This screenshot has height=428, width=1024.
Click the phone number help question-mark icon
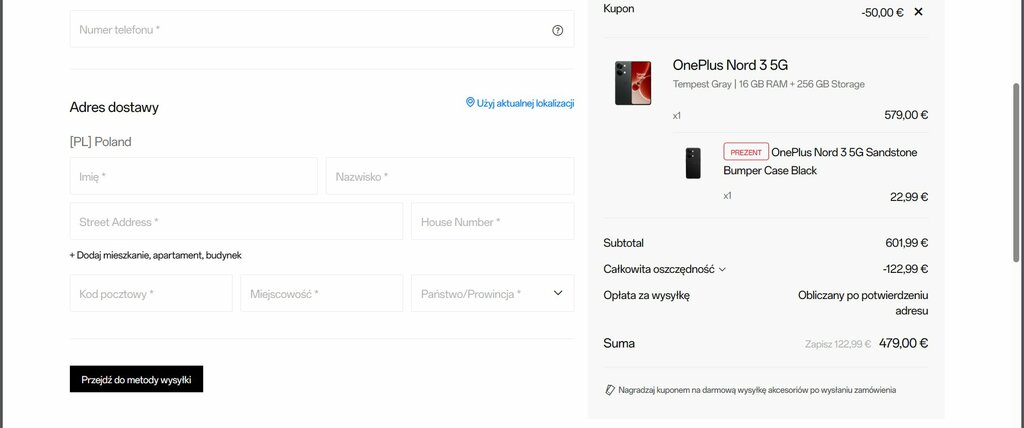[x=557, y=30]
